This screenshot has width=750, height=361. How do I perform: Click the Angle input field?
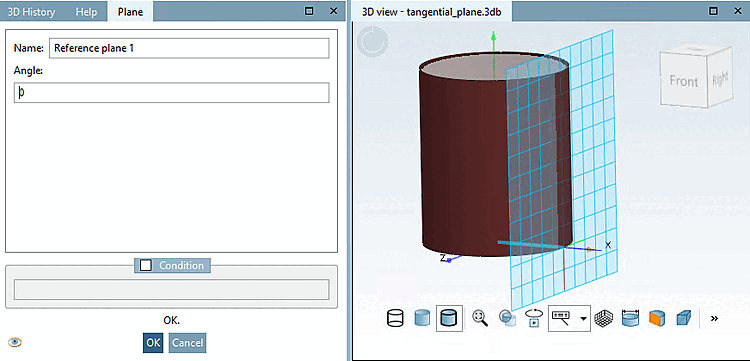point(171,92)
